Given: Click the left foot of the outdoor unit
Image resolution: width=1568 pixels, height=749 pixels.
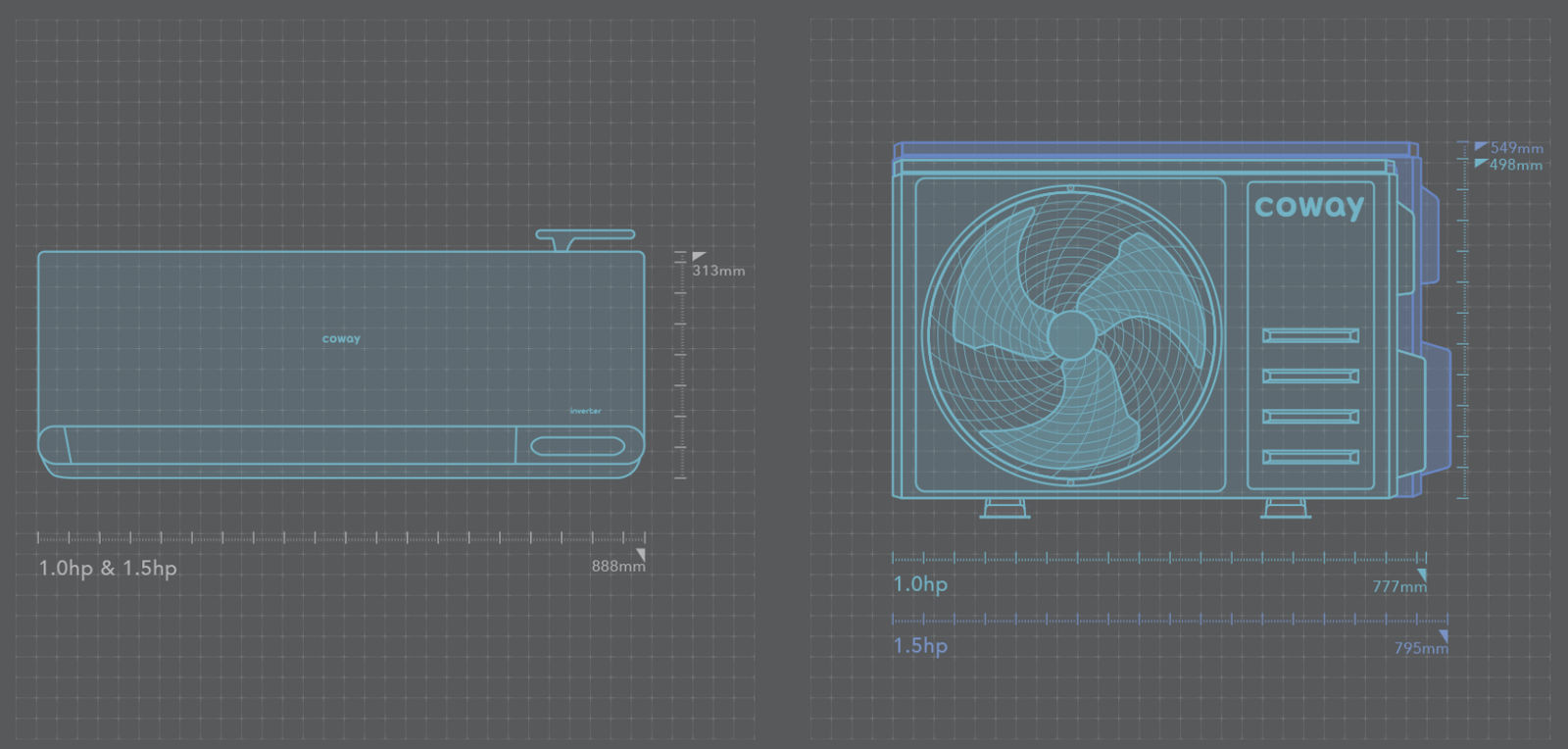Looking at the screenshot, I should click(x=1004, y=509).
